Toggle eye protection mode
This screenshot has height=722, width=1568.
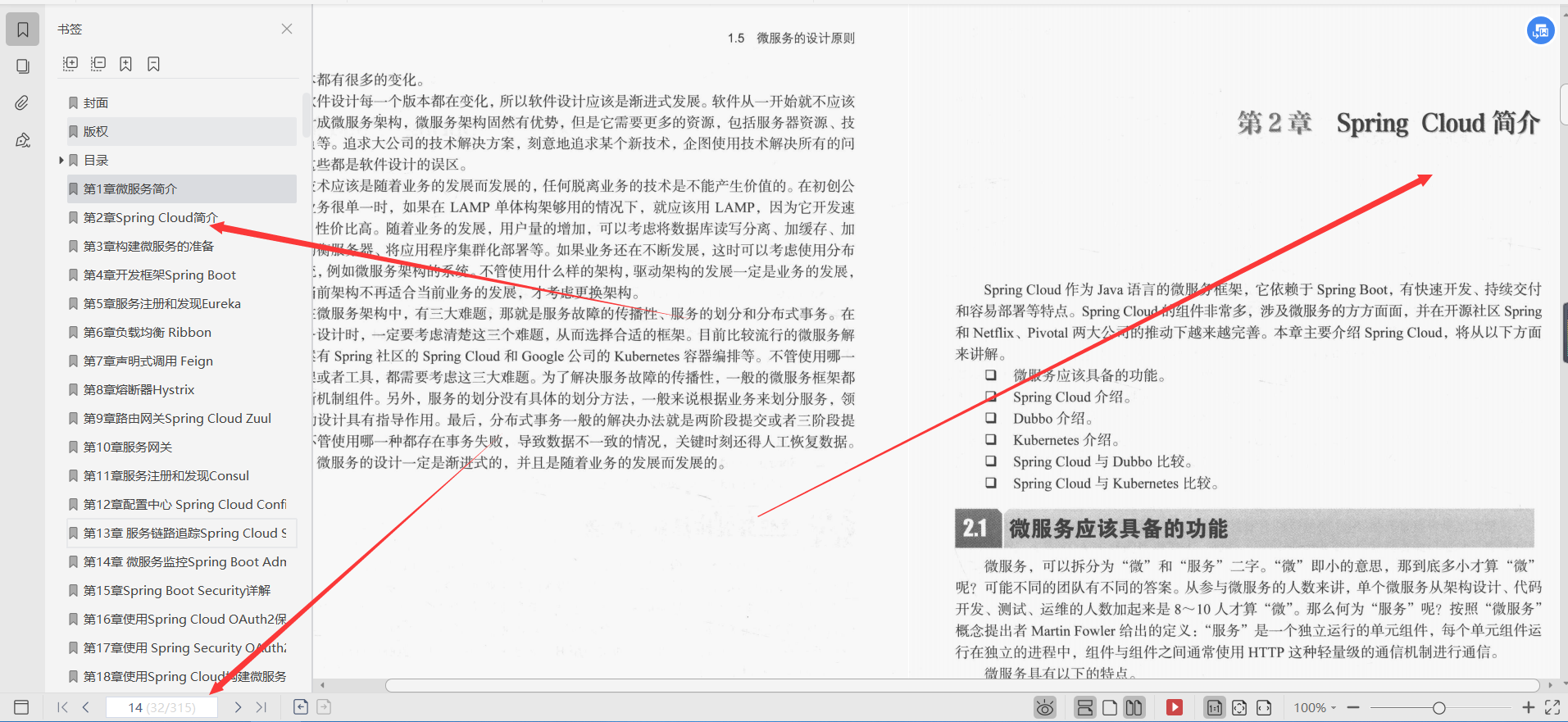(x=1045, y=707)
